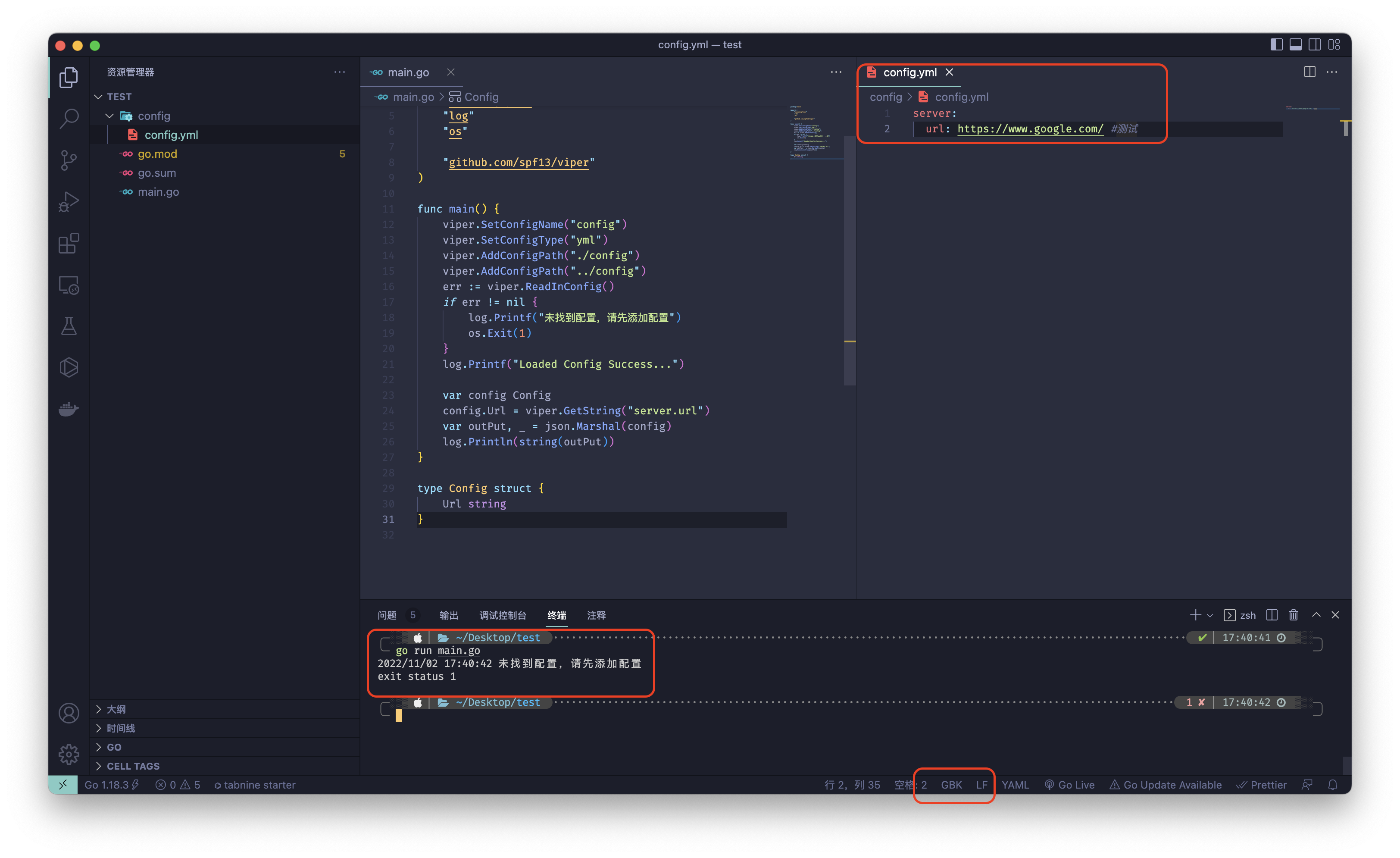Open the Accounts icon
1400x858 pixels.
tap(69, 713)
